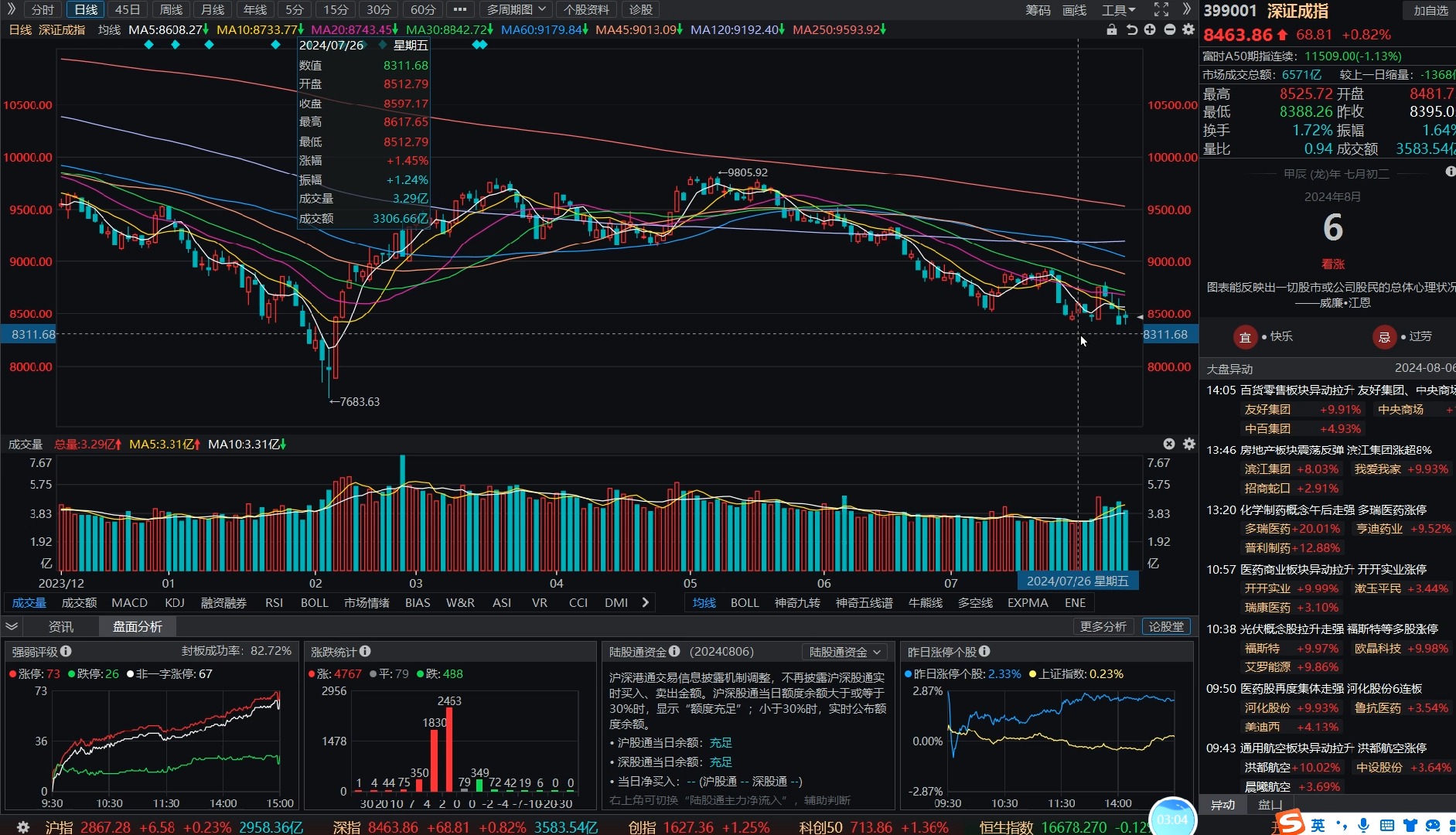
Task: Switch to 月线 monthly chart tab
Action: (x=213, y=9)
